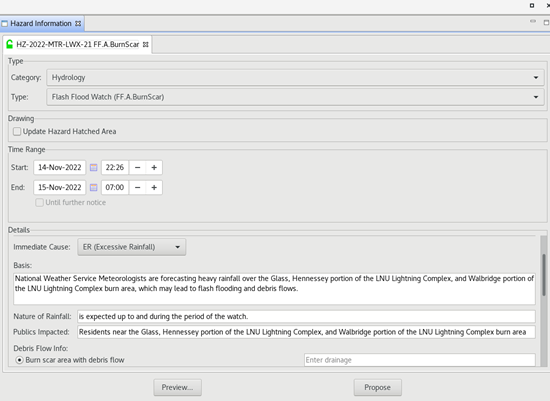Viewport: 550px width, 401px height.
Task: Open the End date calendar picker
Action: [93, 188]
